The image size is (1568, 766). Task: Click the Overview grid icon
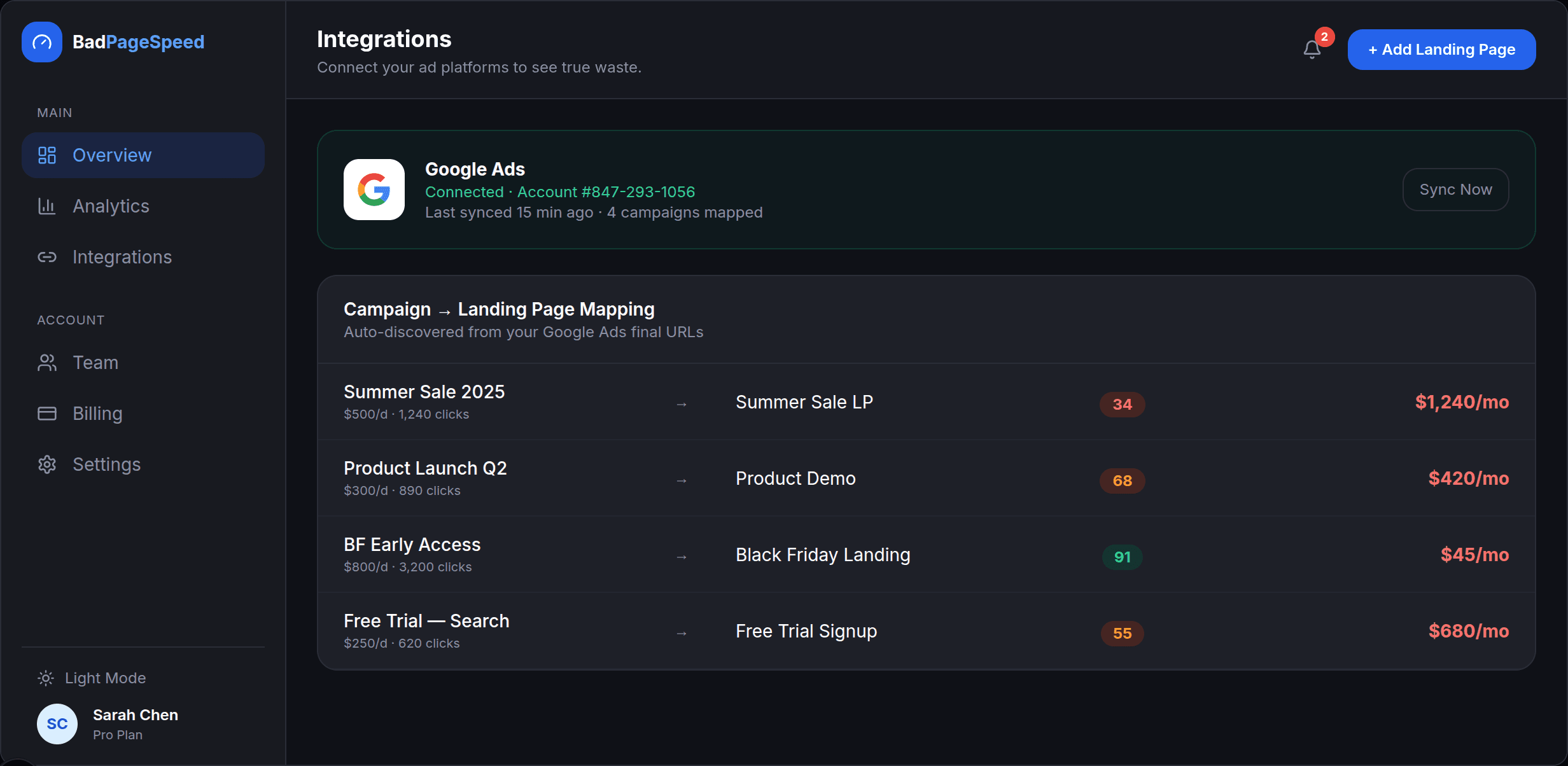tap(47, 155)
